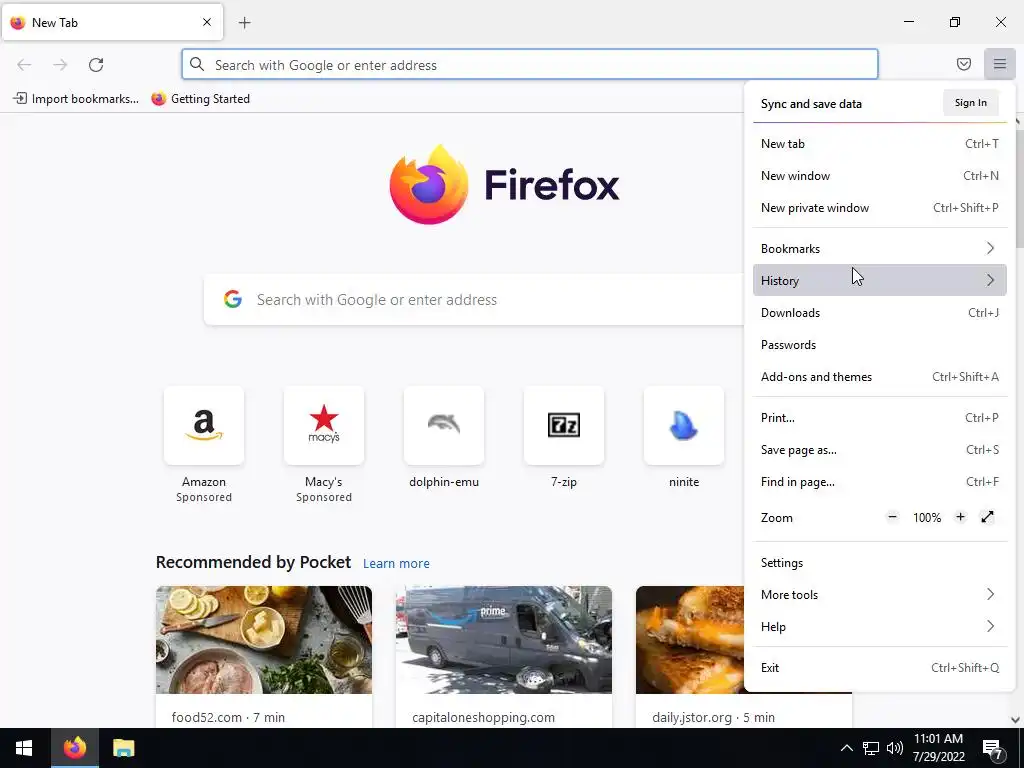This screenshot has width=1024, height=768.
Task: Click the Sign In button
Action: pos(970,103)
